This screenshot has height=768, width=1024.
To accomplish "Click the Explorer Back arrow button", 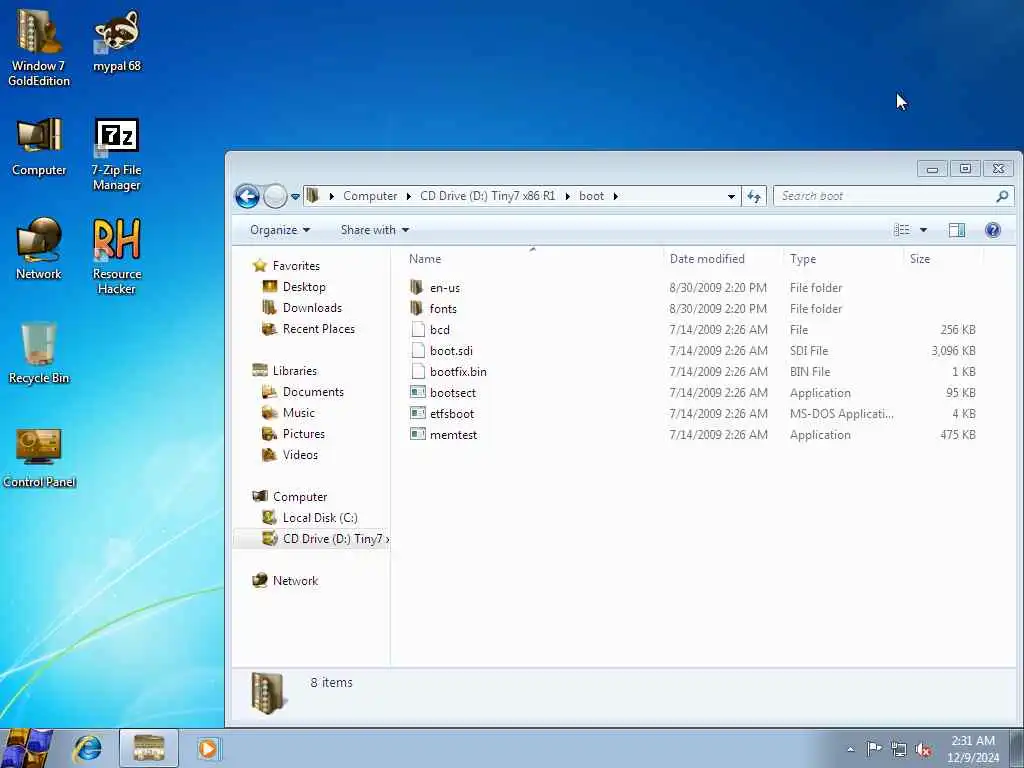I will point(248,196).
